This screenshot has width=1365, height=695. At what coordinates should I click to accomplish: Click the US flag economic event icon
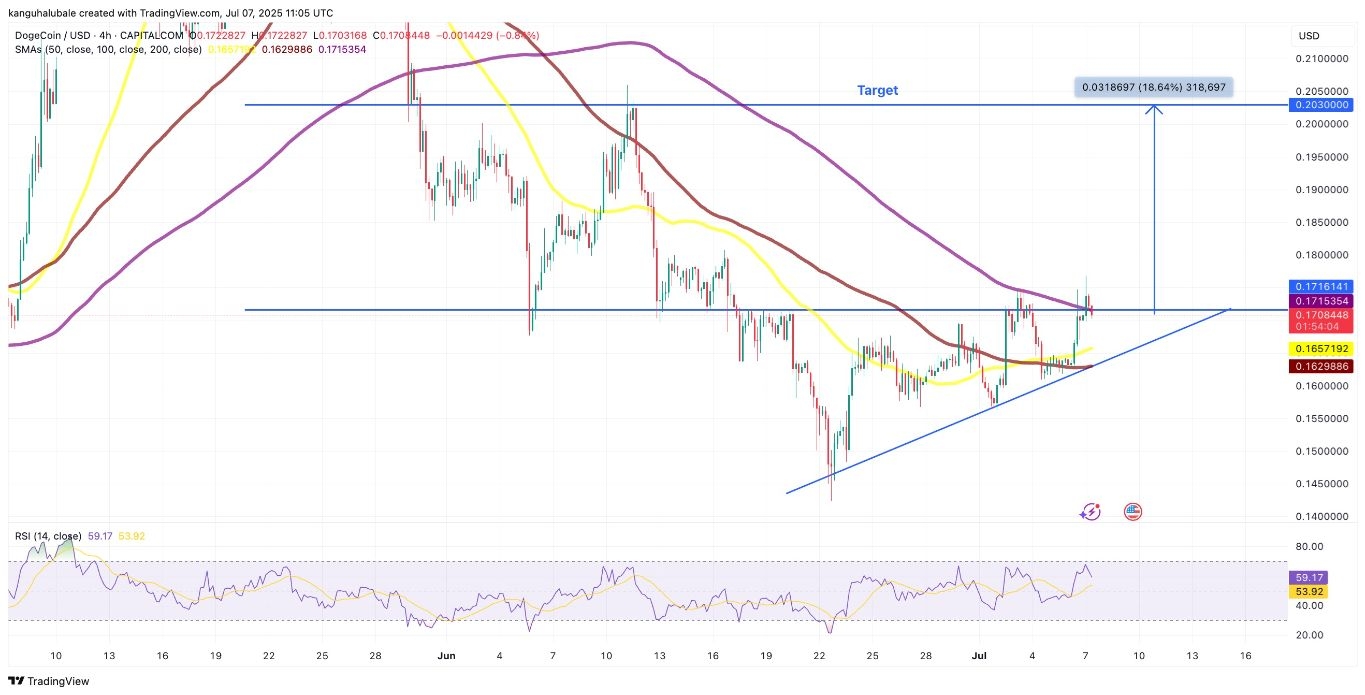pos(1133,511)
